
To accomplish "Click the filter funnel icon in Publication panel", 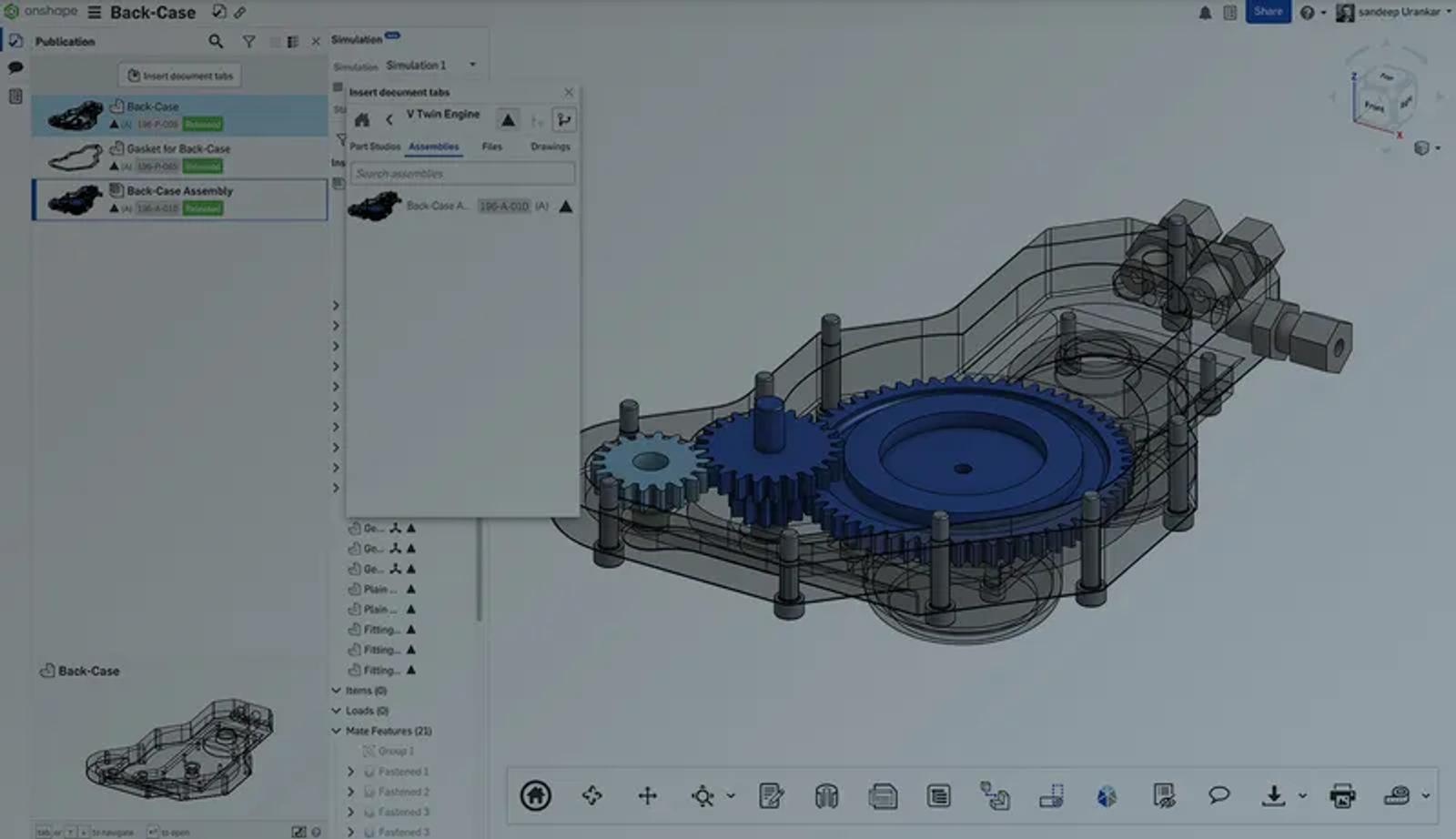I will point(248,41).
